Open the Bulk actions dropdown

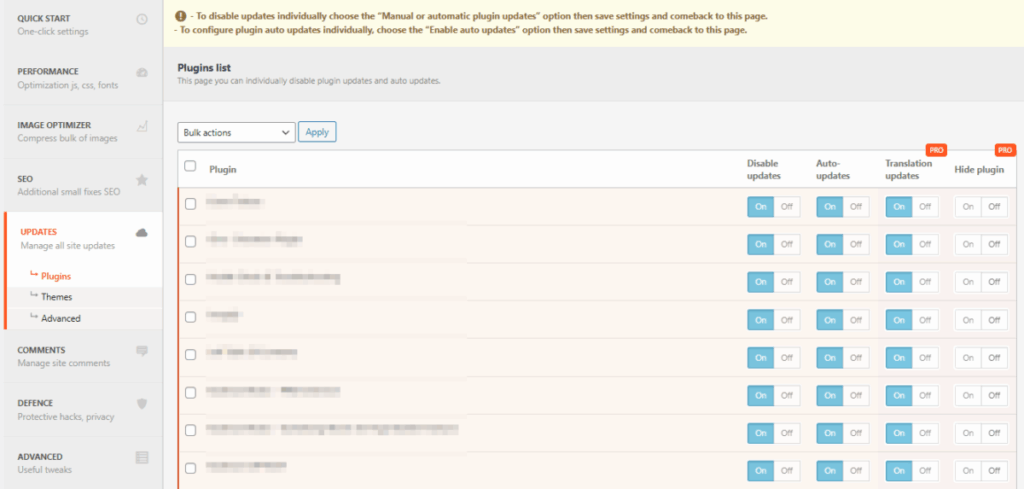[x=236, y=132]
